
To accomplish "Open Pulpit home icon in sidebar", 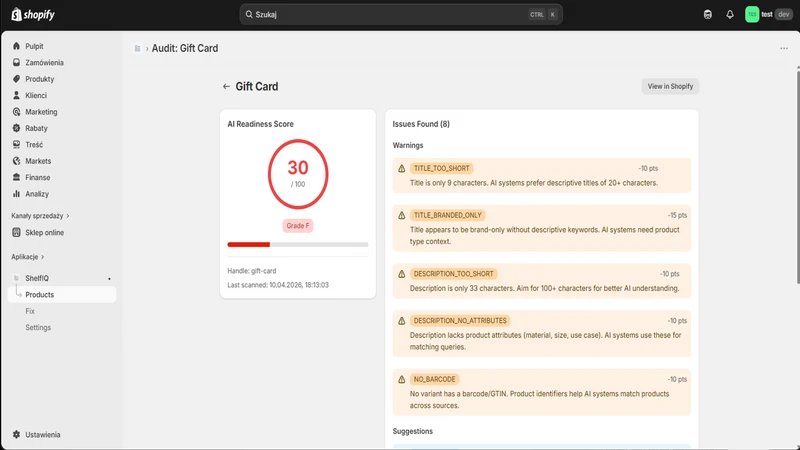I will (x=16, y=46).
